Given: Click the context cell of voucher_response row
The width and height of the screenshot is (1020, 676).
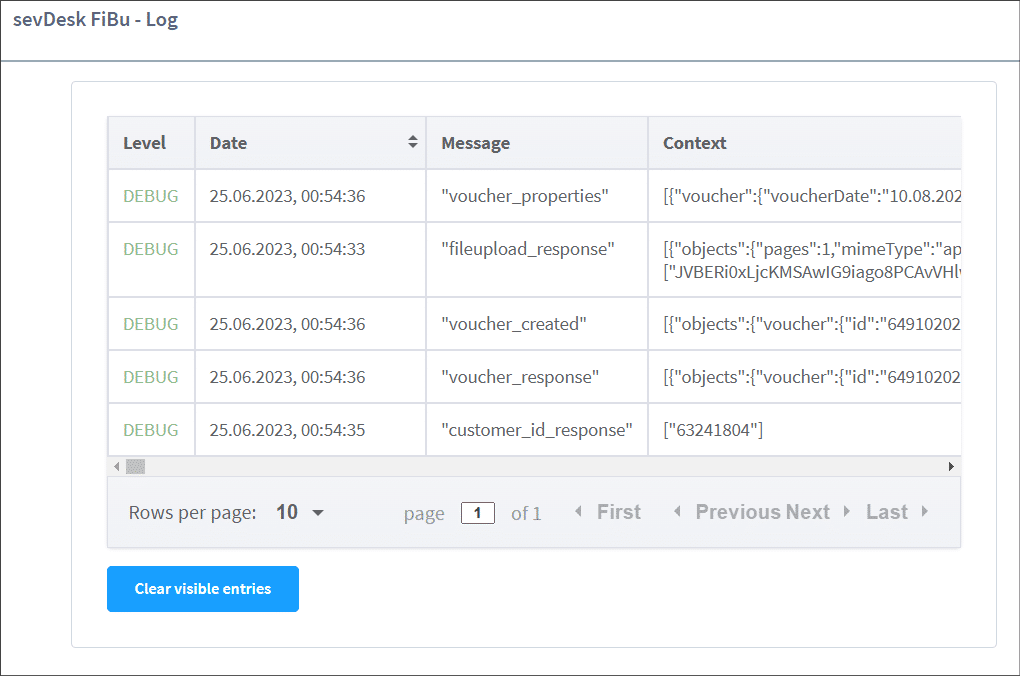Looking at the screenshot, I should pos(805,377).
